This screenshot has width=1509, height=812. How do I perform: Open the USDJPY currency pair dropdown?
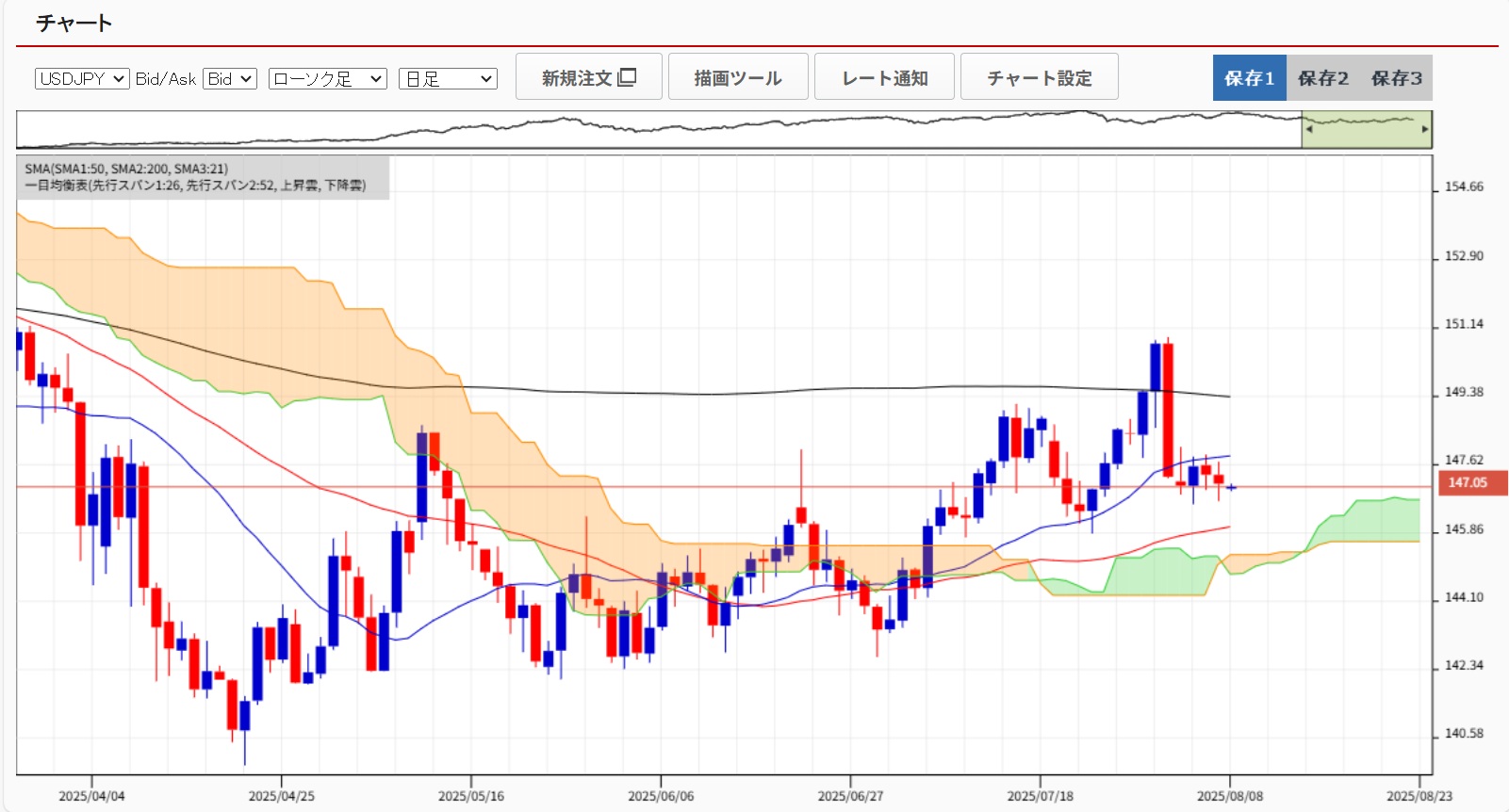(x=82, y=79)
